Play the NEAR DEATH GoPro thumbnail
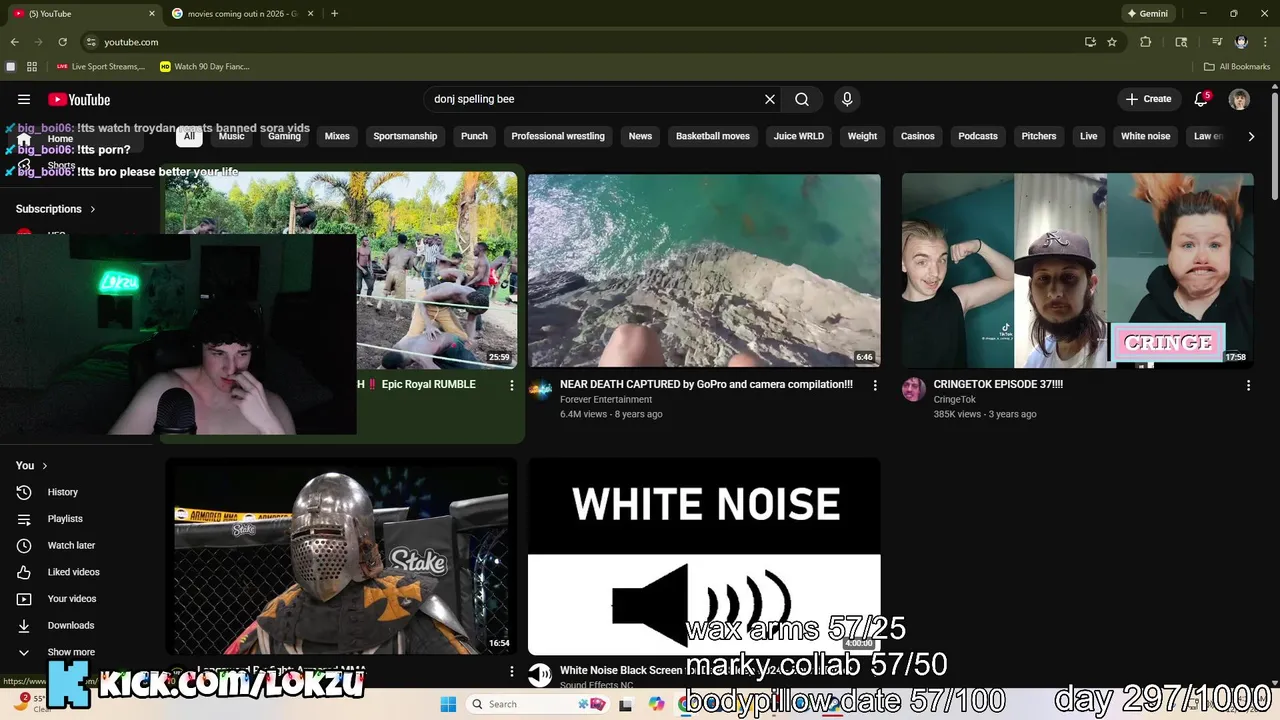1280x720 pixels. (x=704, y=270)
